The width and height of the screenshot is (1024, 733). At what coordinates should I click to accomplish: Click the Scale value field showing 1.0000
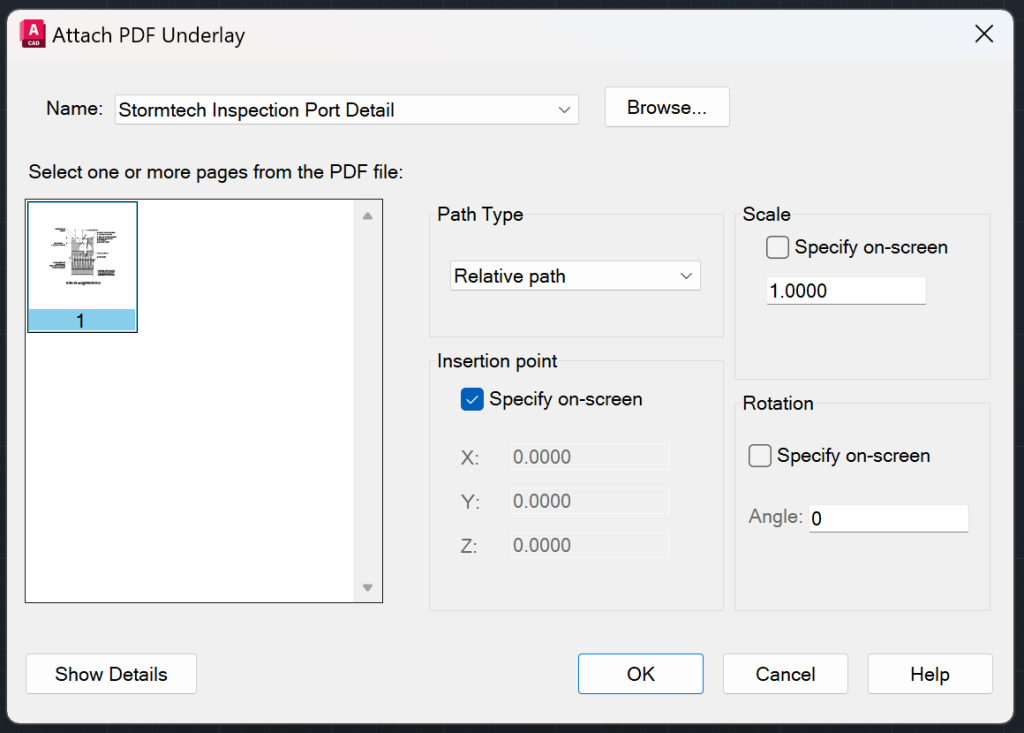845,291
